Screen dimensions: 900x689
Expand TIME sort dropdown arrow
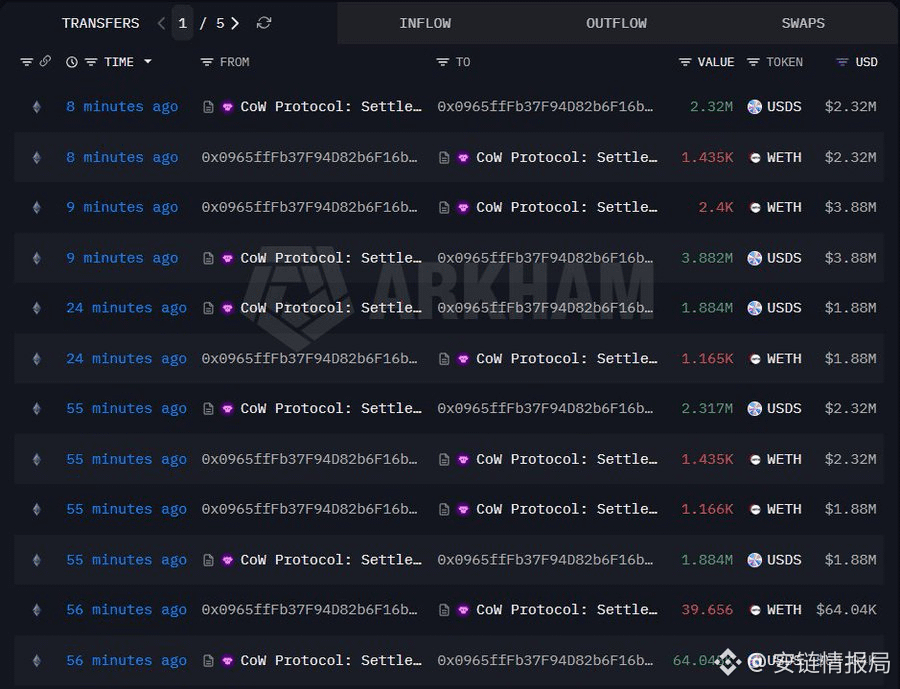pos(148,61)
